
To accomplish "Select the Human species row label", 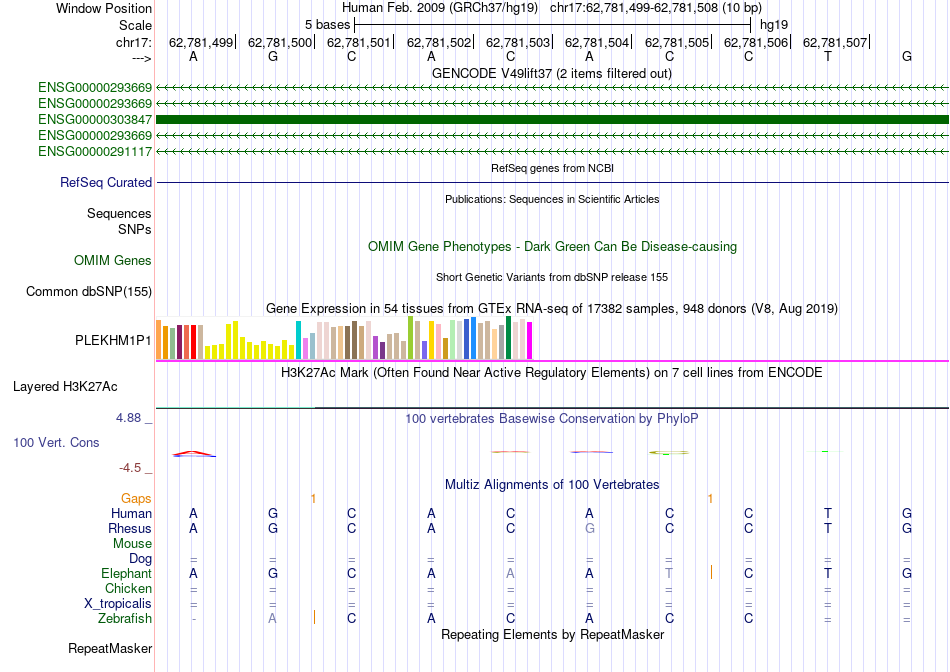I will click(x=131, y=513).
